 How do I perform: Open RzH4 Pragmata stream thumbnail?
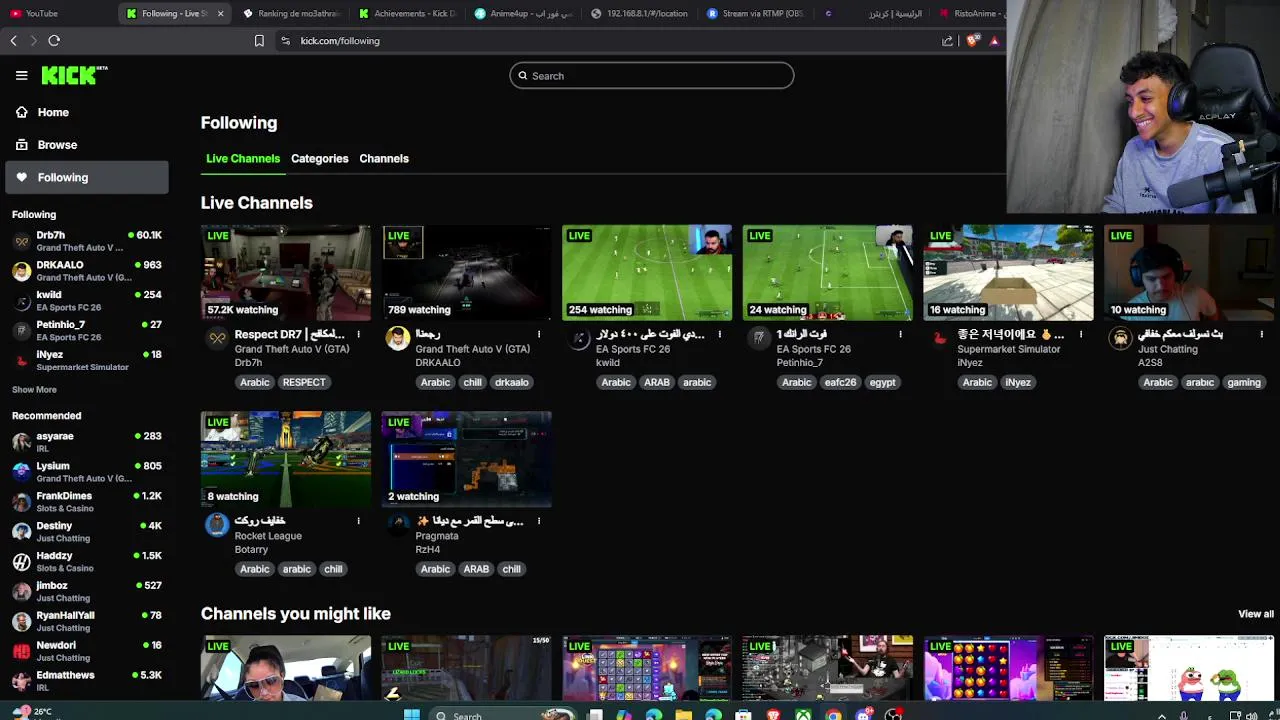pos(466,459)
